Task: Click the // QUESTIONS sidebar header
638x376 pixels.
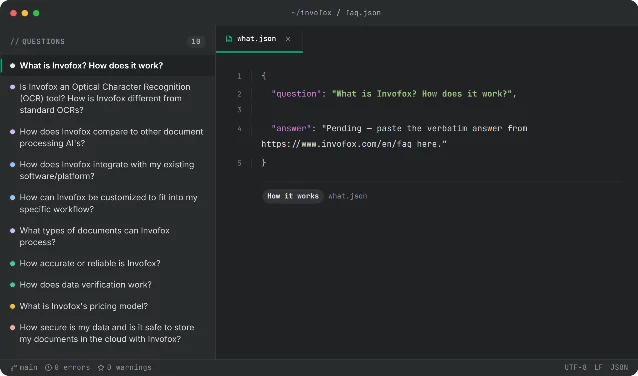Action: 37,42
